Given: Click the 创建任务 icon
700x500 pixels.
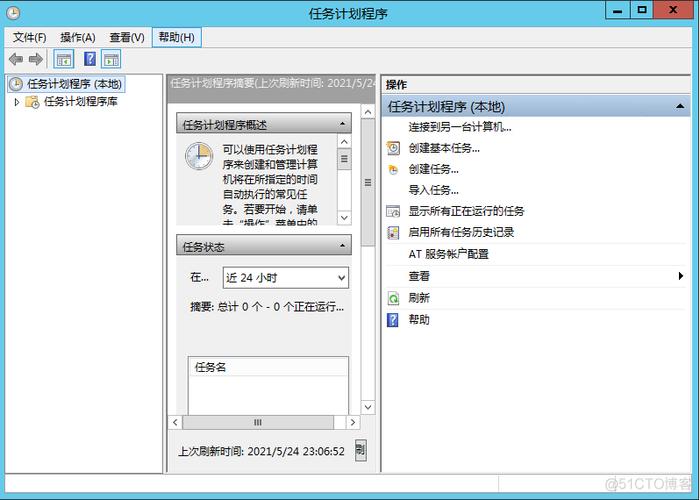Looking at the screenshot, I should pyautogui.click(x=393, y=170).
